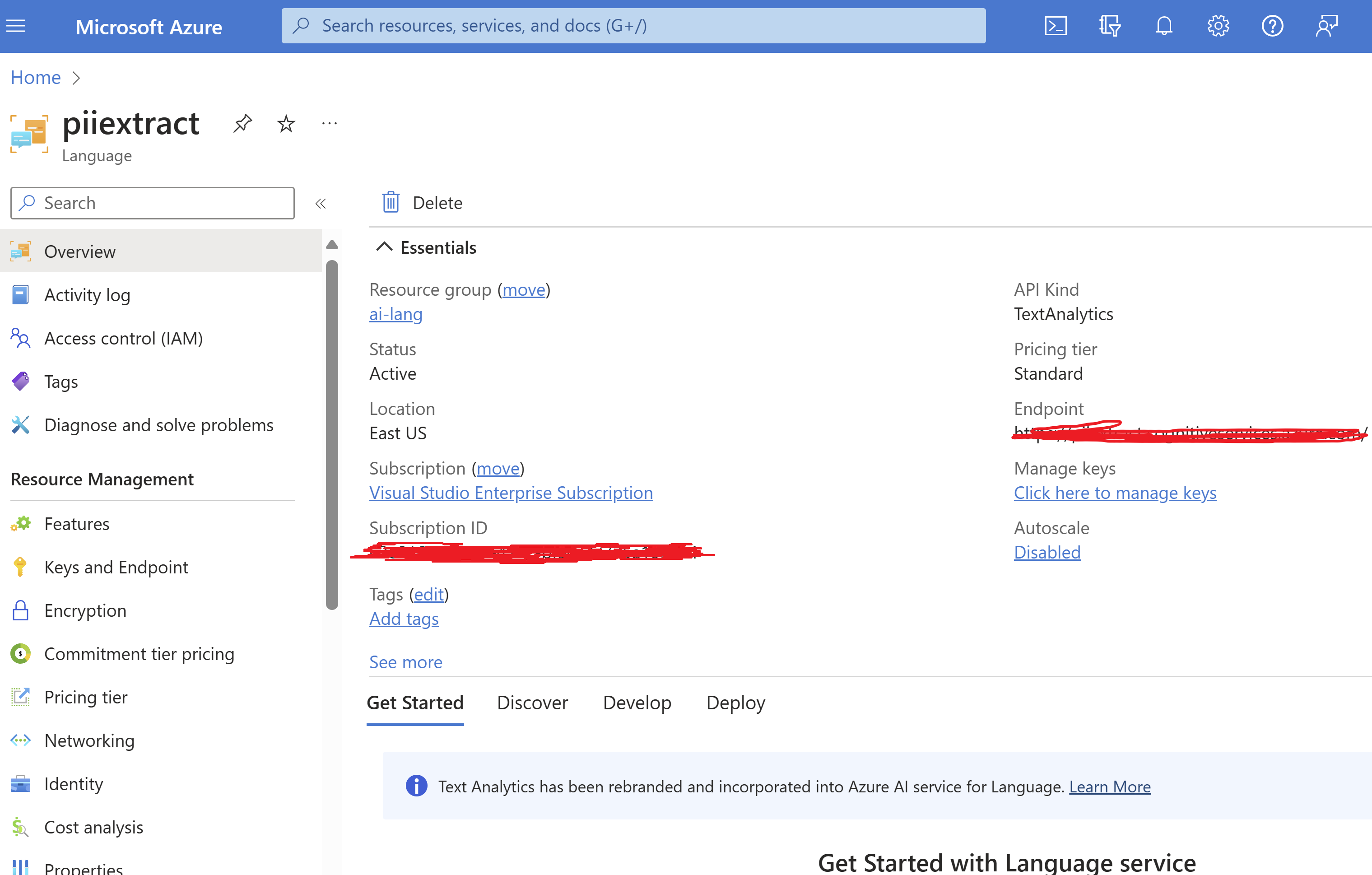The height and width of the screenshot is (875, 1372).
Task: Click the Features gear icon
Action: click(x=20, y=524)
